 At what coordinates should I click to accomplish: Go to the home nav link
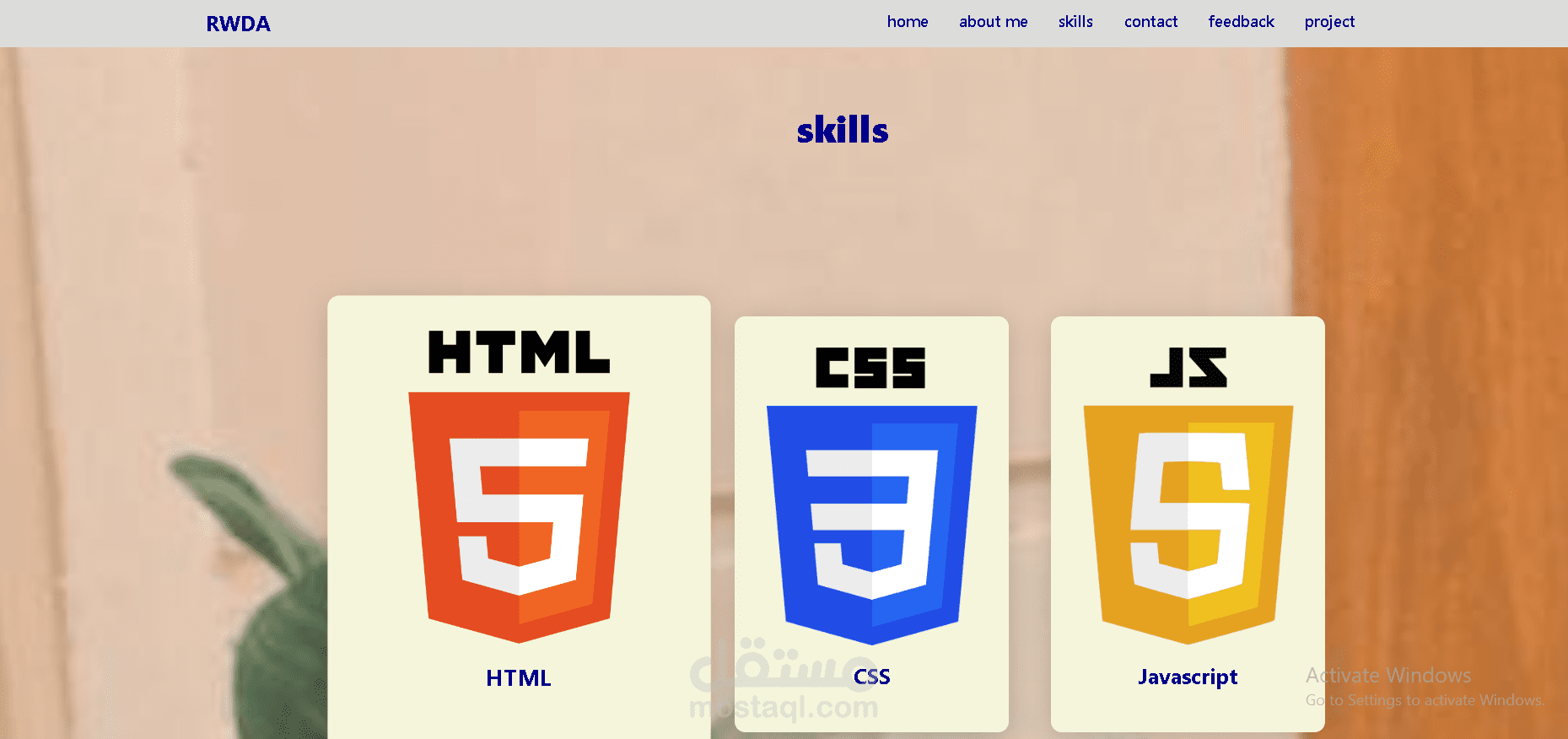(908, 22)
